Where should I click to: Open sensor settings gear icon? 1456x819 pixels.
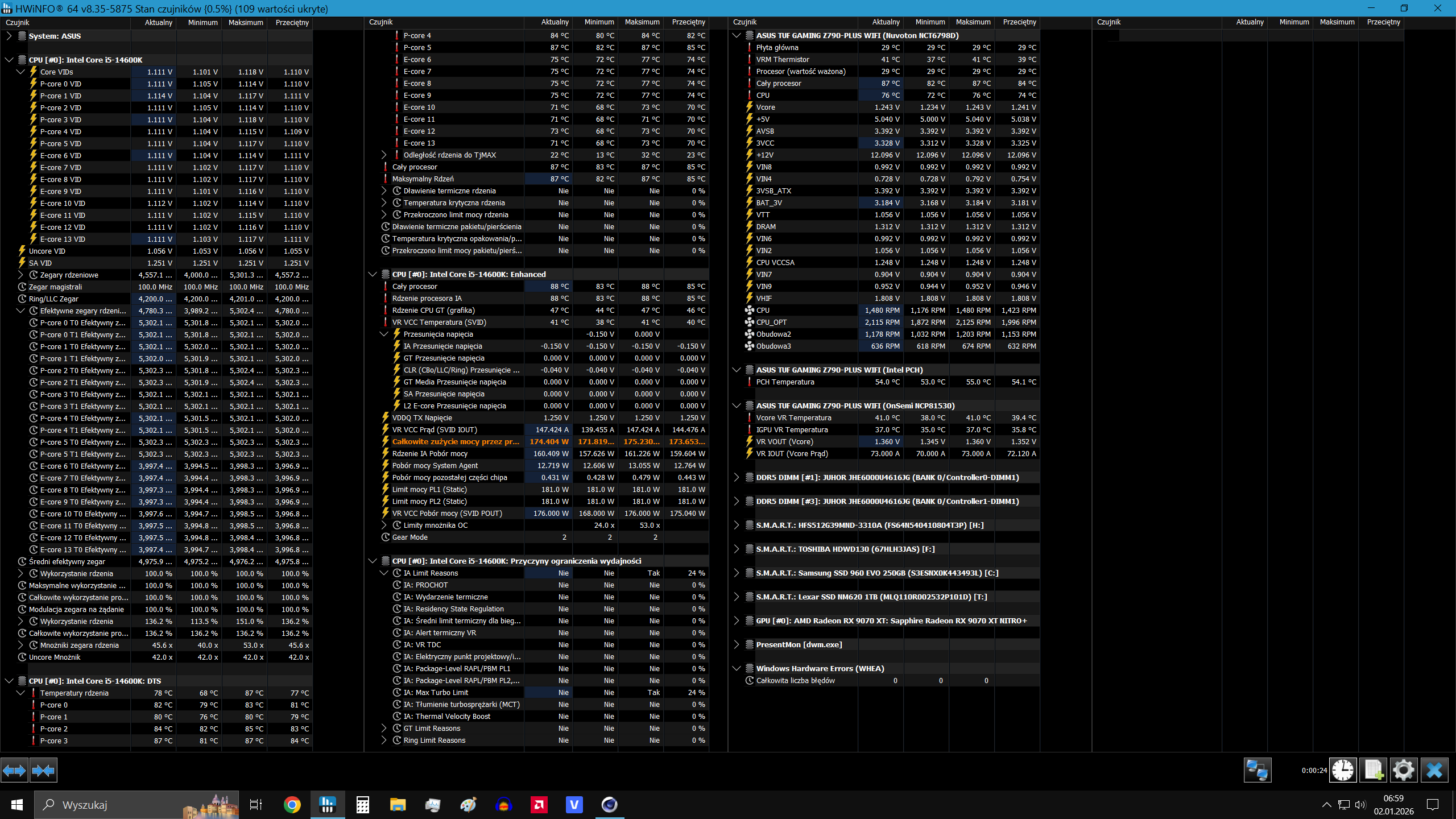1404,771
